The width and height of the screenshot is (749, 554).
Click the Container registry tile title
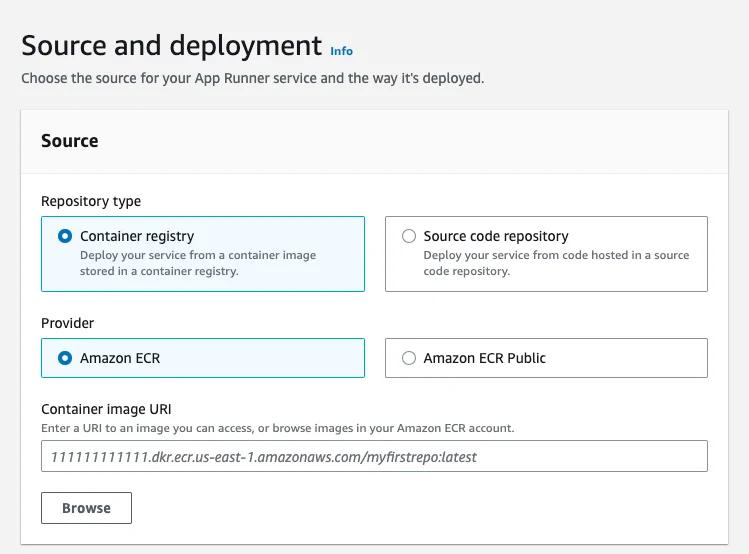[x=137, y=236]
